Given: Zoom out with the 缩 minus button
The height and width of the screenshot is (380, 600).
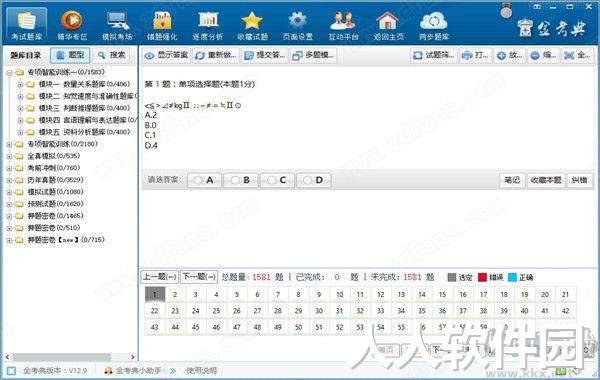Looking at the screenshot, I should click(x=543, y=55).
